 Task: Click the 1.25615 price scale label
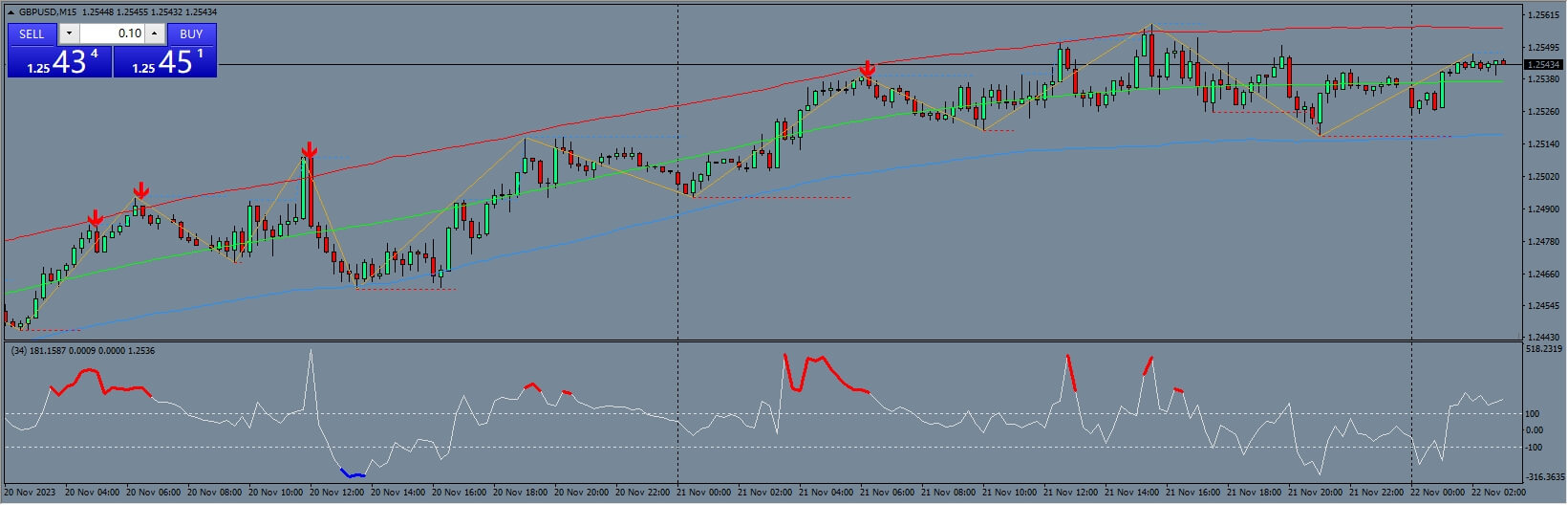tap(1543, 15)
